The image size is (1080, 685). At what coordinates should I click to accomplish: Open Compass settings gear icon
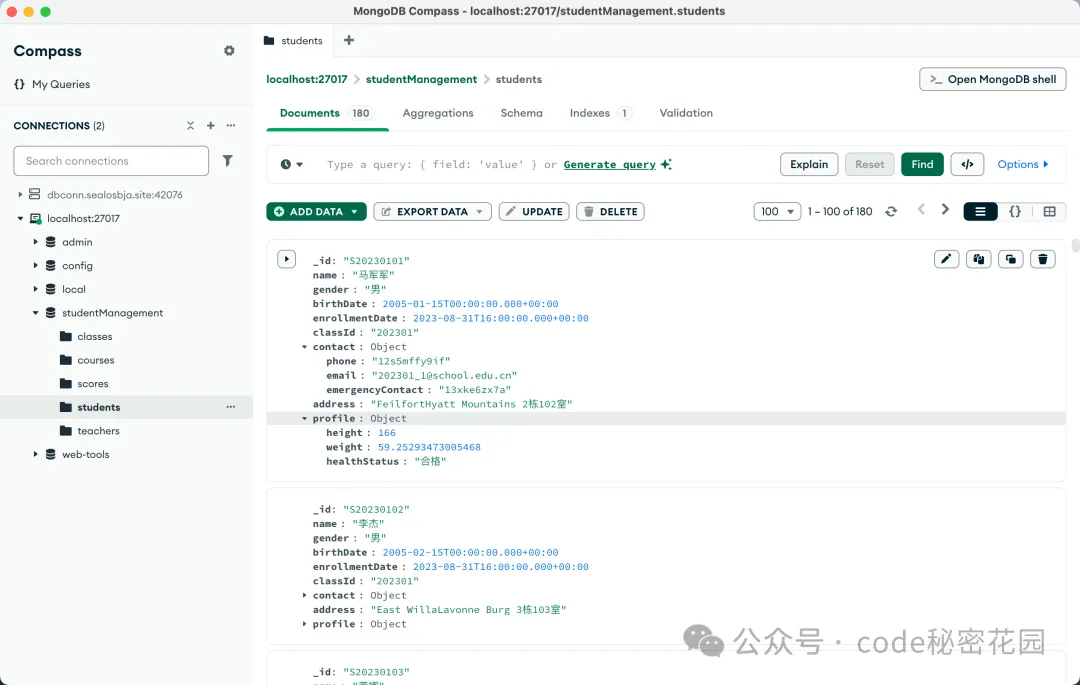coord(229,51)
